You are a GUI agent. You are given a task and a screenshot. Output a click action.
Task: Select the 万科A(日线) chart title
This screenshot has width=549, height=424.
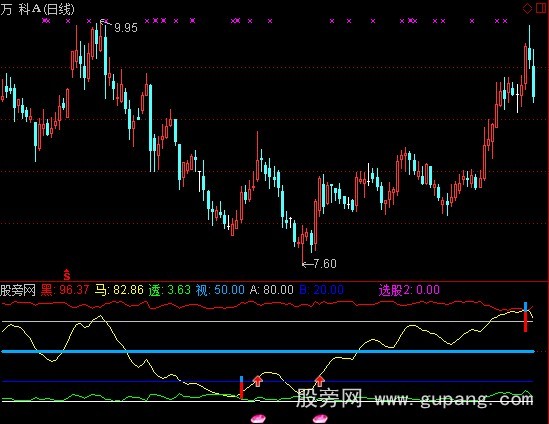tap(37, 9)
